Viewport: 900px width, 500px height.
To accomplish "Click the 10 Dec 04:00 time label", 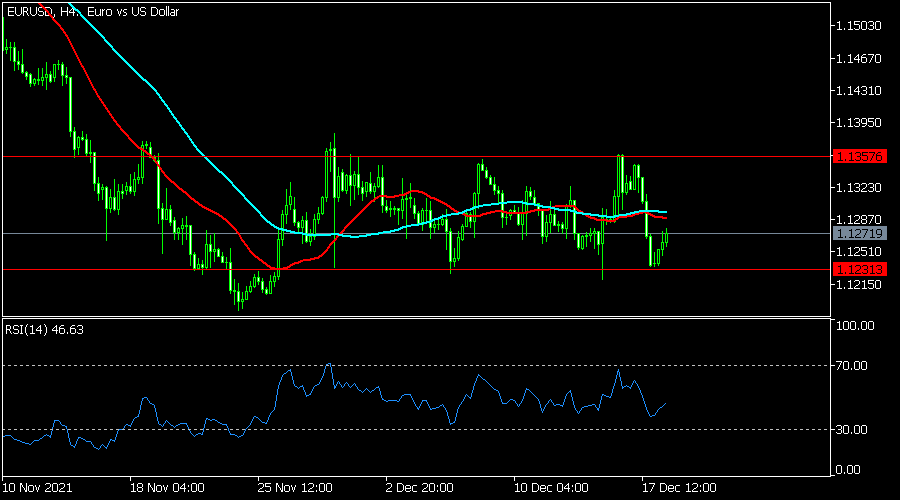I will [x=551, y=488].
